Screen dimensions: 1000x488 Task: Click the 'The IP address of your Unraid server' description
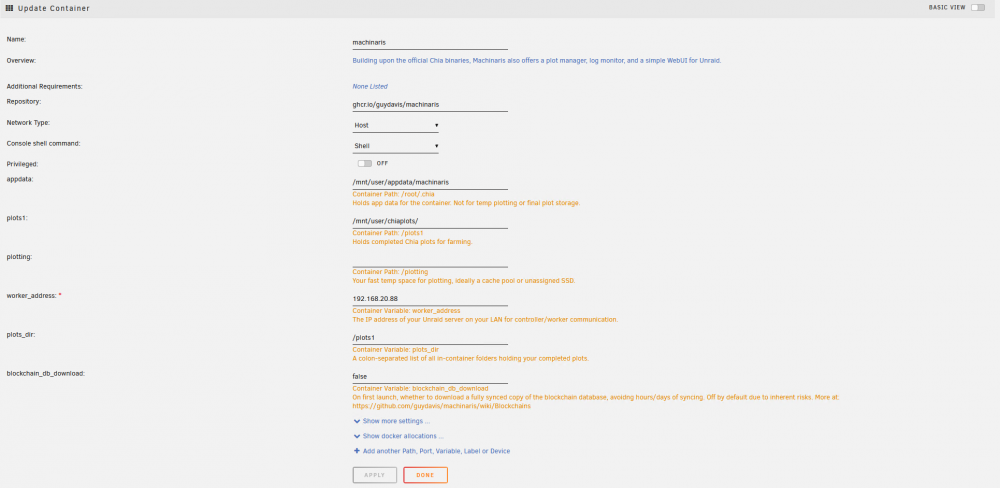485,320
